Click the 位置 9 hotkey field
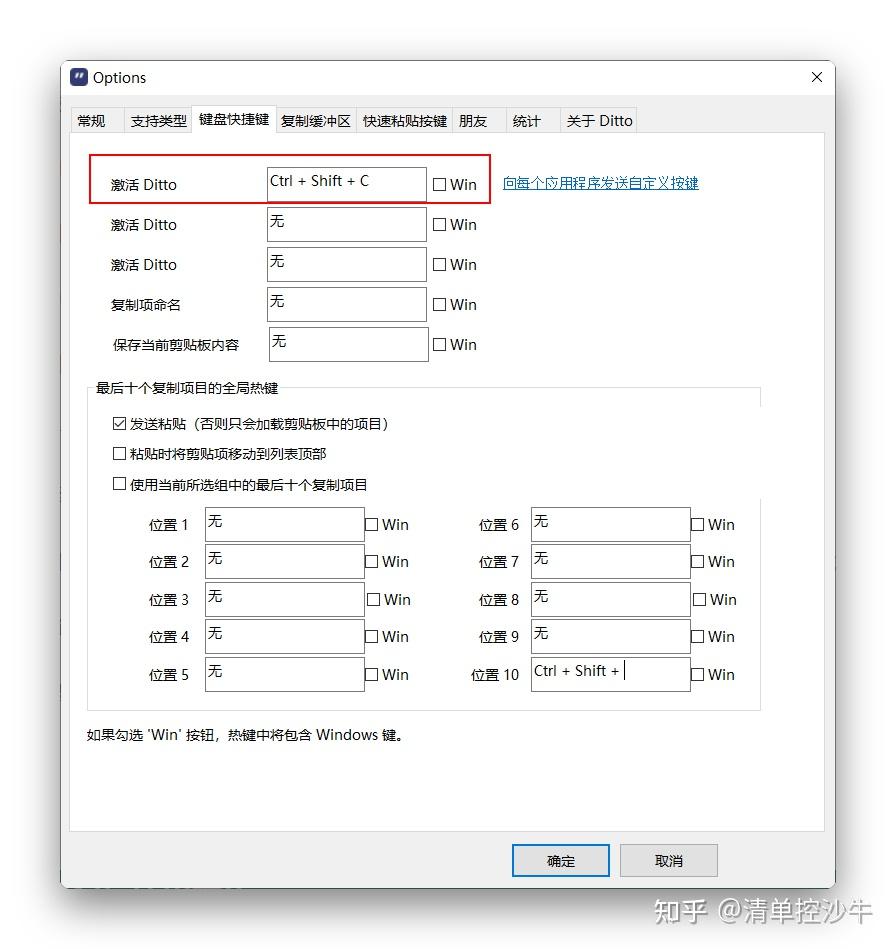 tap(611, 637)
